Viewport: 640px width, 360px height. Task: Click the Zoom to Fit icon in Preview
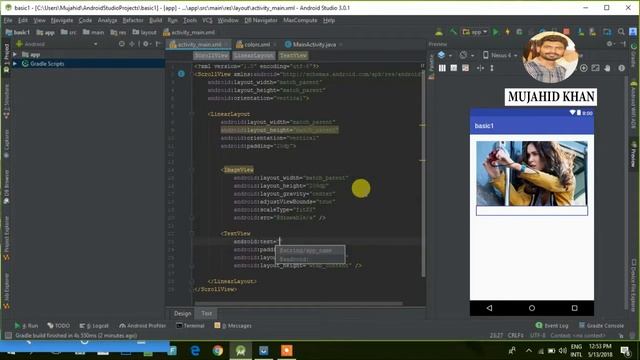[x=596, y=68]
